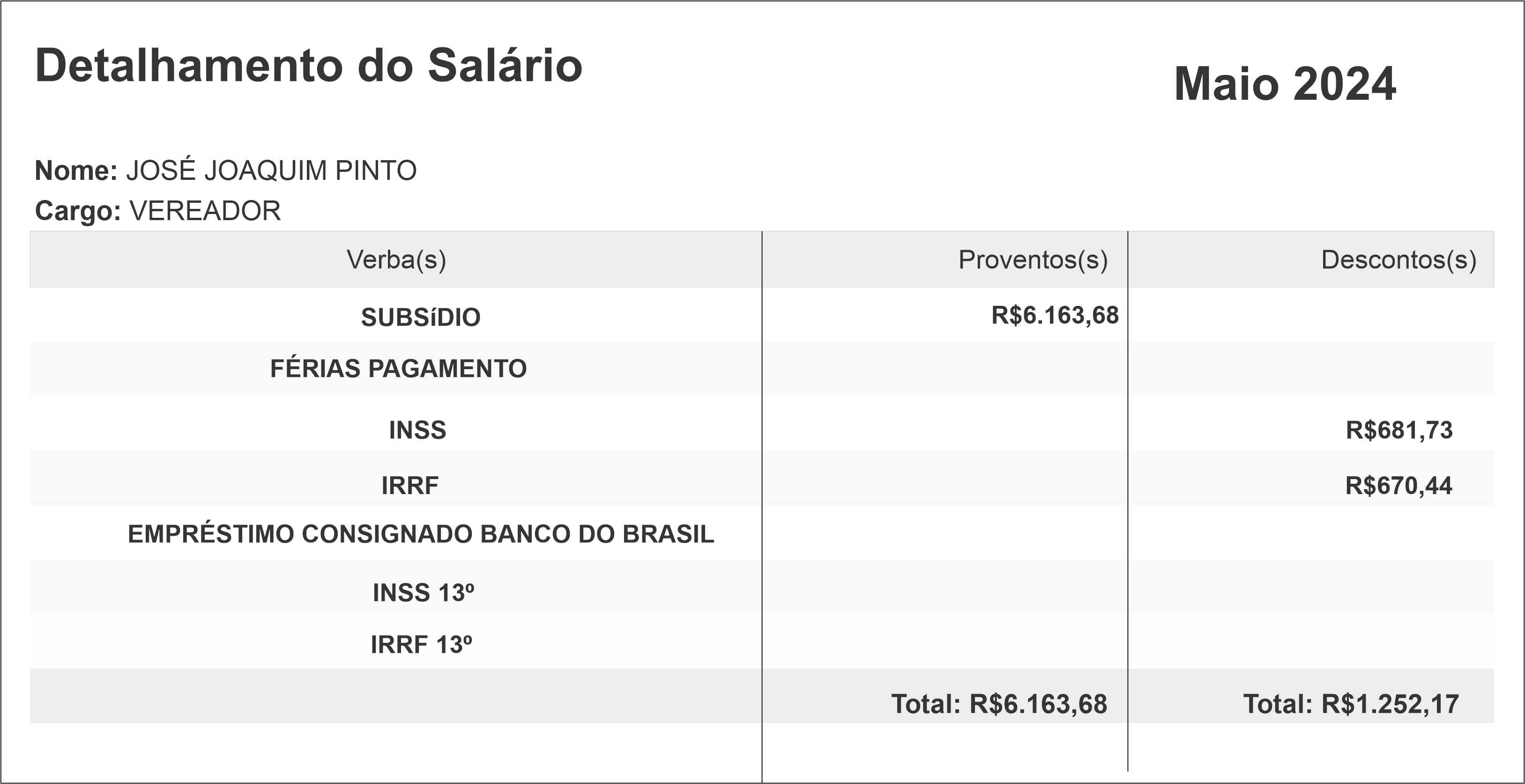Click the SUBSÍDIO amount R$6.163,68
The width and height of the screenshot is (1525, 784).
point(1054,315)
